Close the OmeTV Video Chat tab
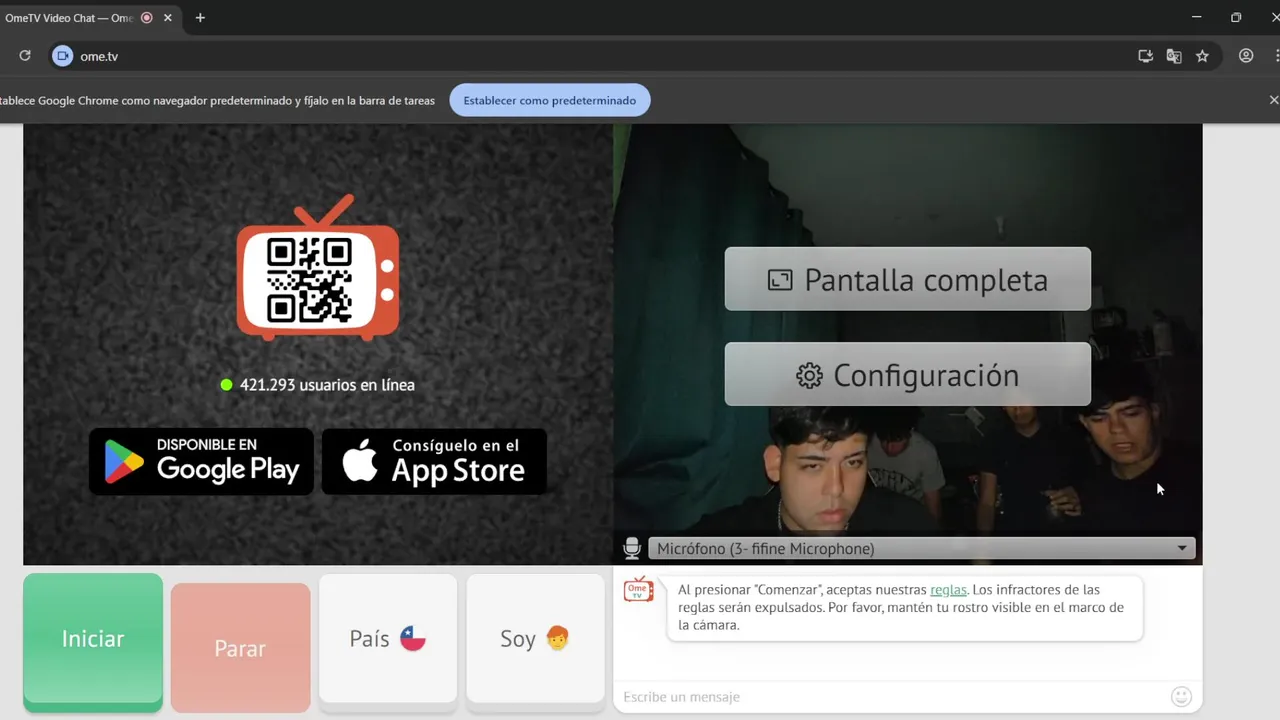This screenshot has height=720, width=1280. pyautogui.click(x=167, y=17)
